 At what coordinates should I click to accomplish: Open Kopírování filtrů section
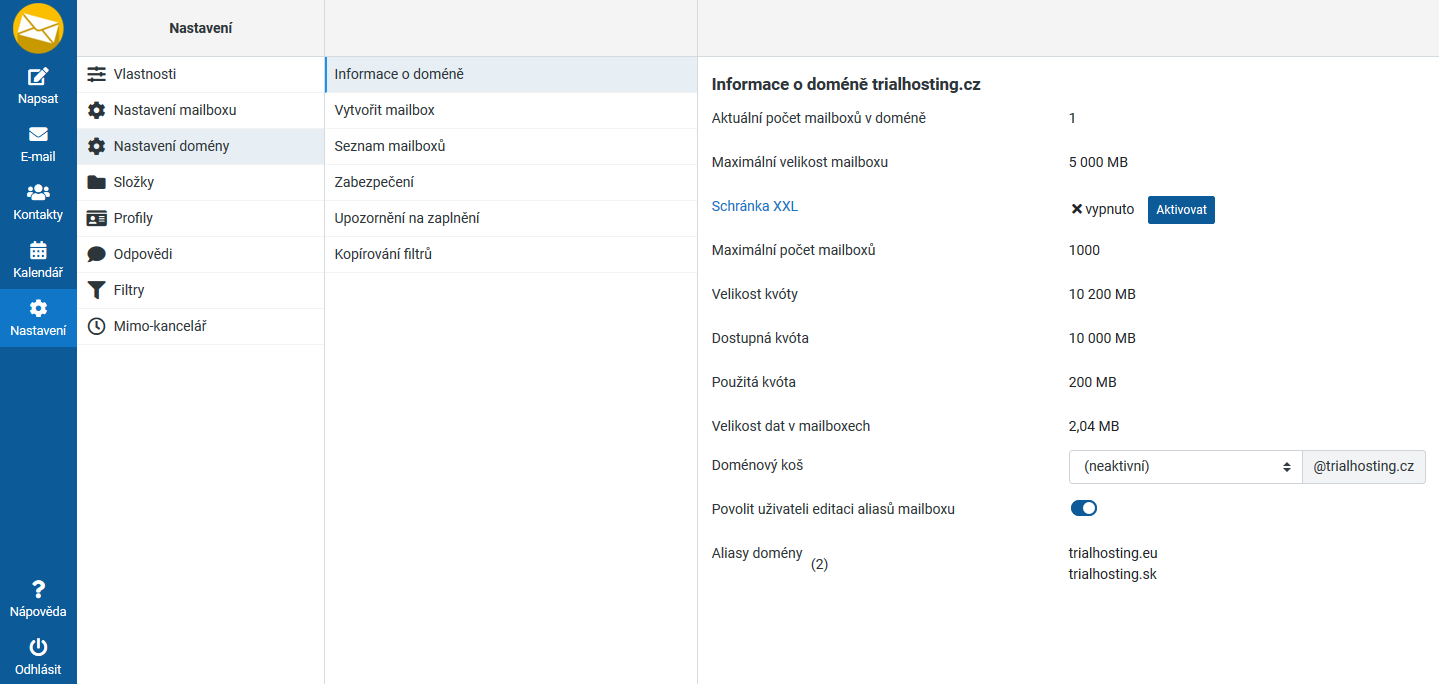pos(383,254)
